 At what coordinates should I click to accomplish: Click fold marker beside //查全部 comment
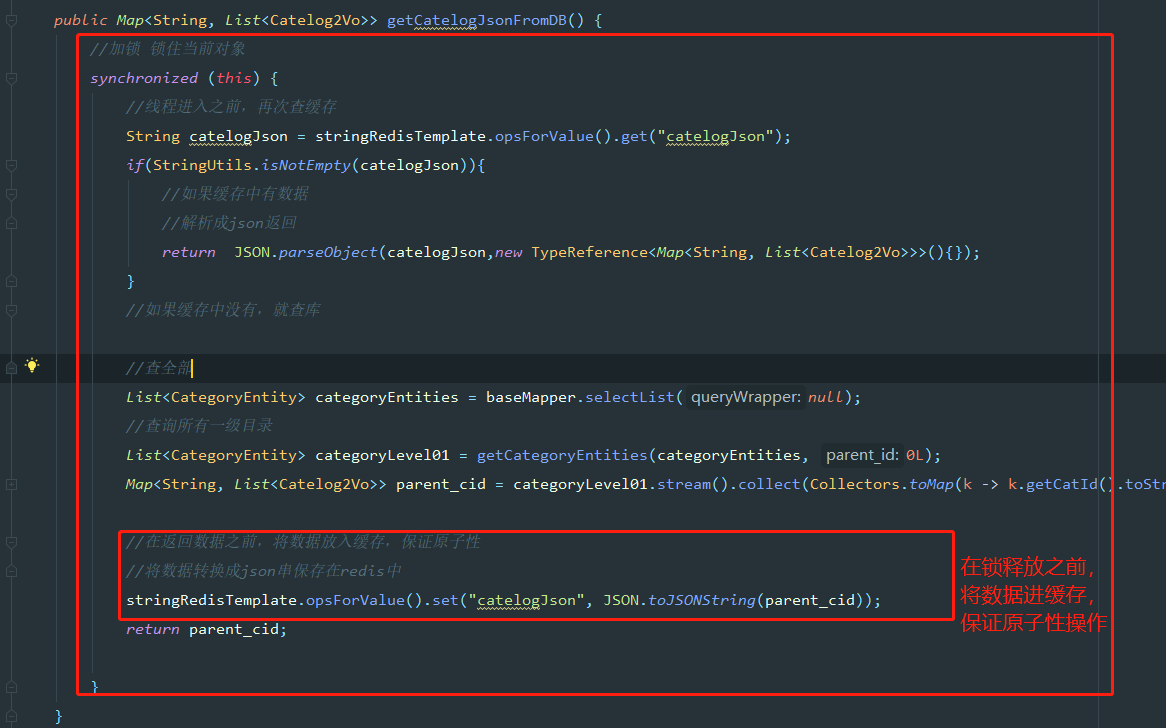[11, 368]
